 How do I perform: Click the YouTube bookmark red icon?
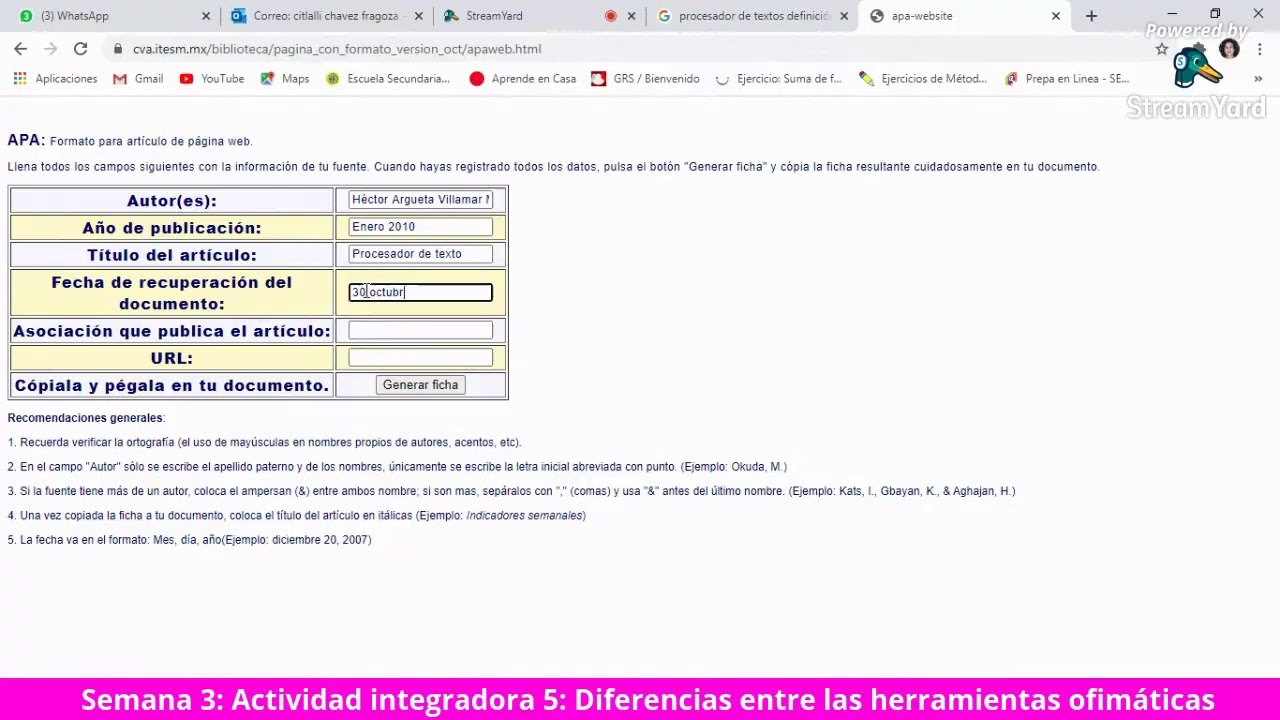point(186,79)
